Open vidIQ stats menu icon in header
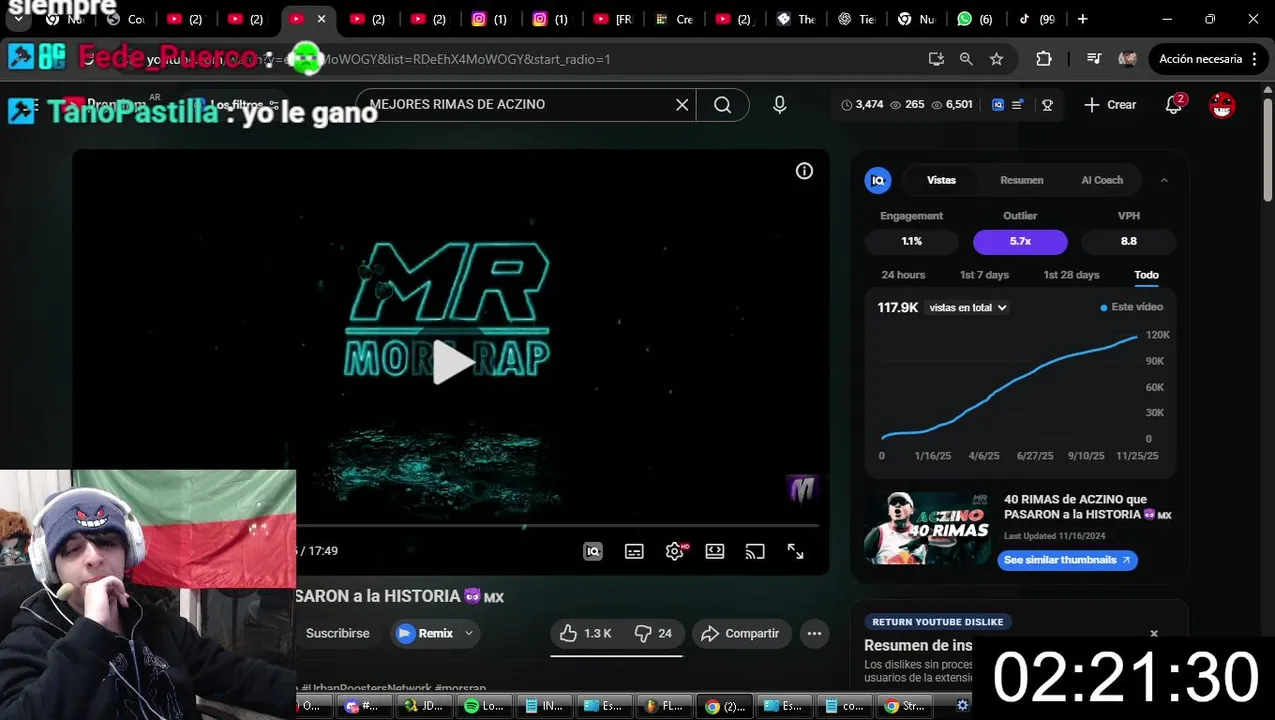Image resolution: width=1275 pixels, height=720 pixels. click(1017, 104)
